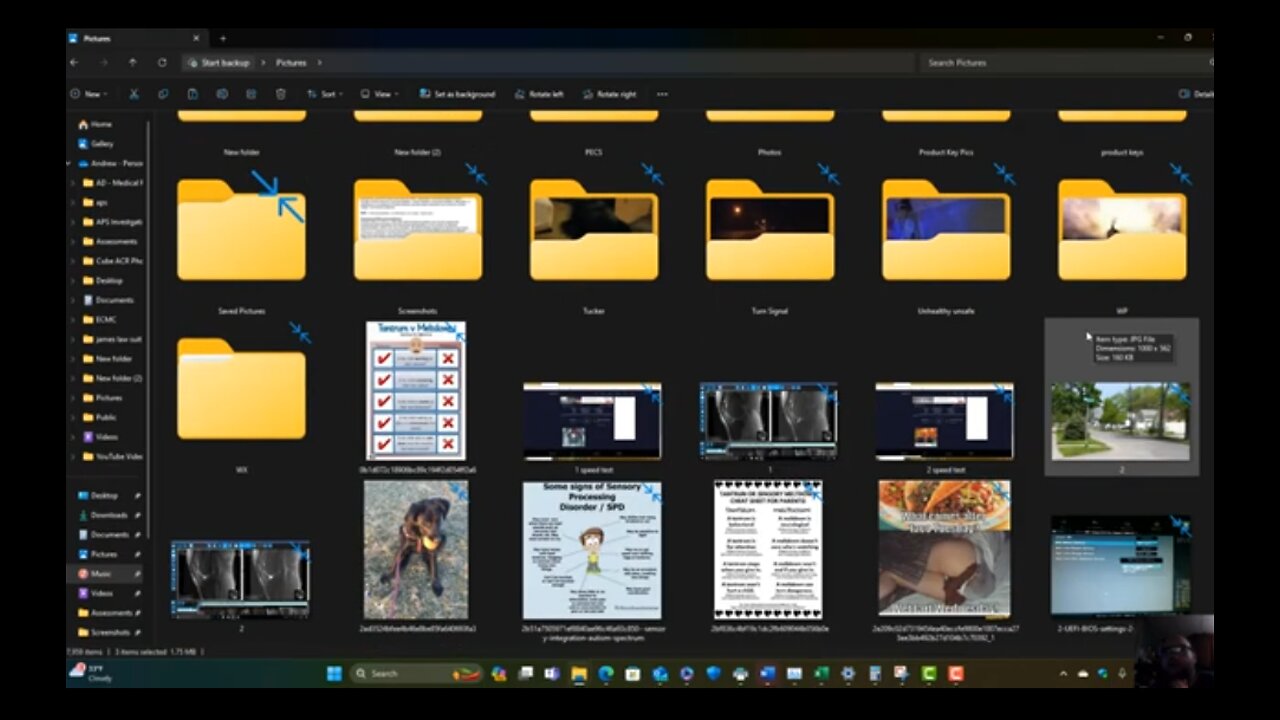Select the dog photo thumbnail
Viewport: 1280px width, 720px height.
coord(415,551)
